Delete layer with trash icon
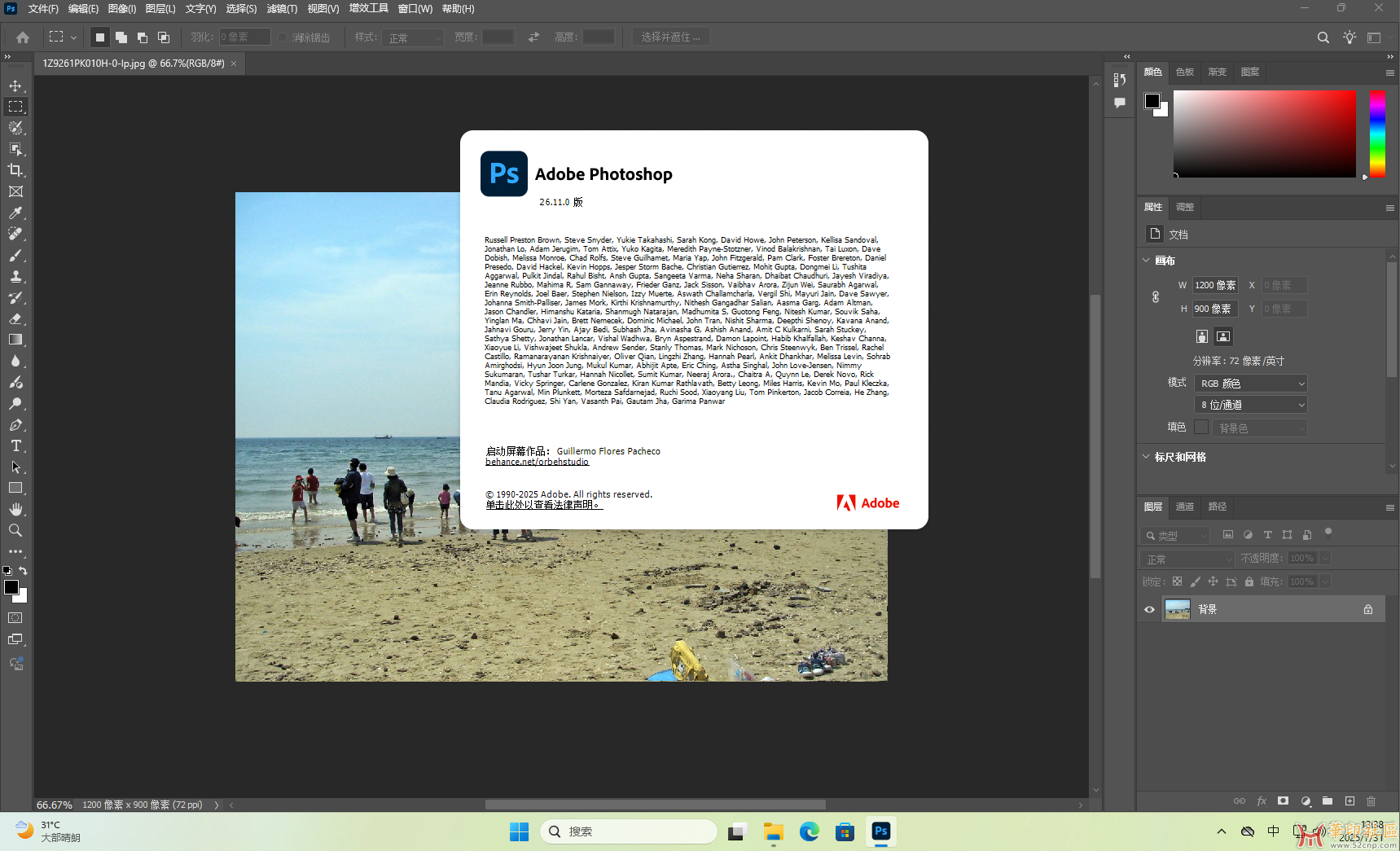The width and height of the screenshot is (1400, 851). point(1371,801)
